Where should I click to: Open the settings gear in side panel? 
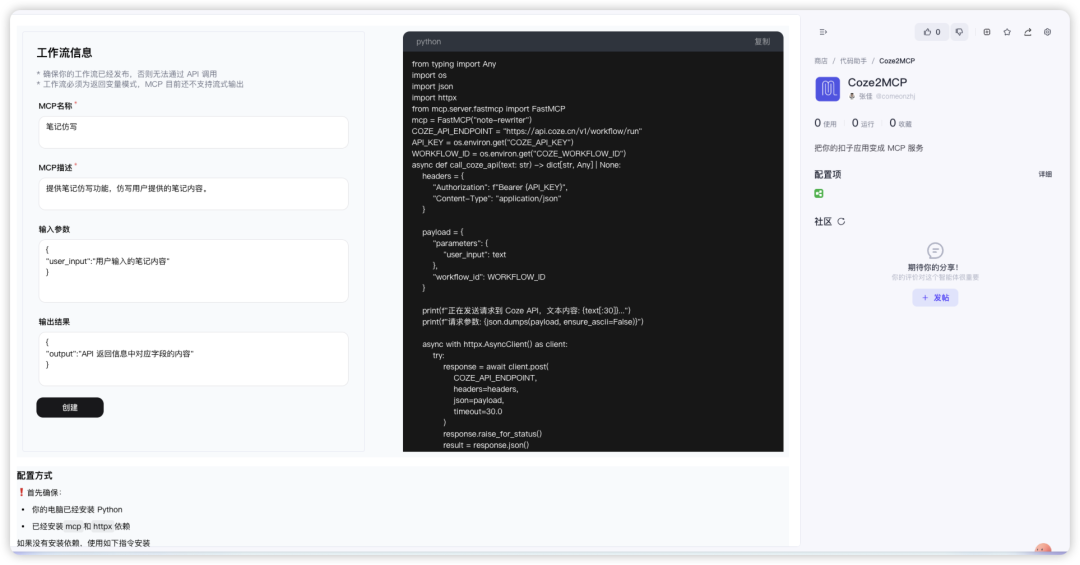tap(1048, 32)
